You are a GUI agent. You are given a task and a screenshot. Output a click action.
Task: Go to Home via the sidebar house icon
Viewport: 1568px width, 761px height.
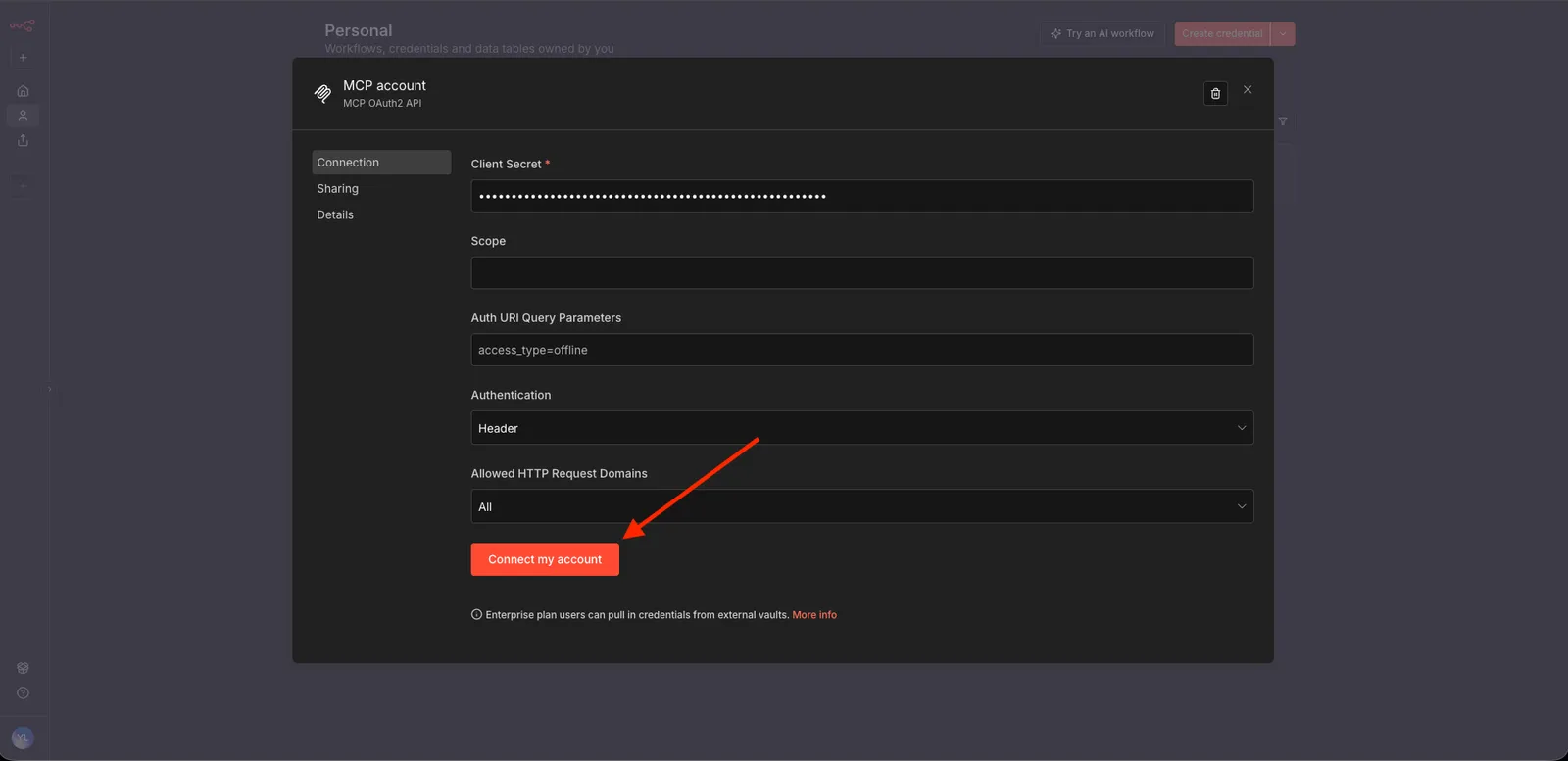23,91
